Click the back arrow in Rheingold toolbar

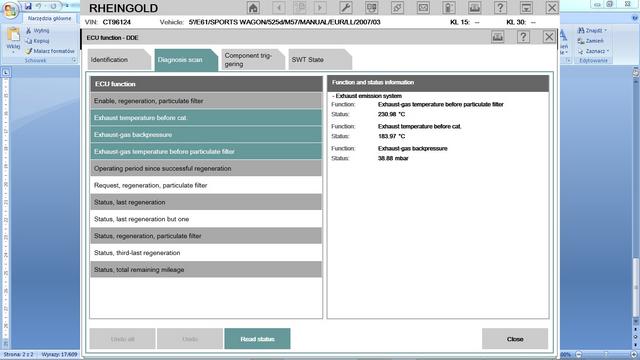point(279,8)
